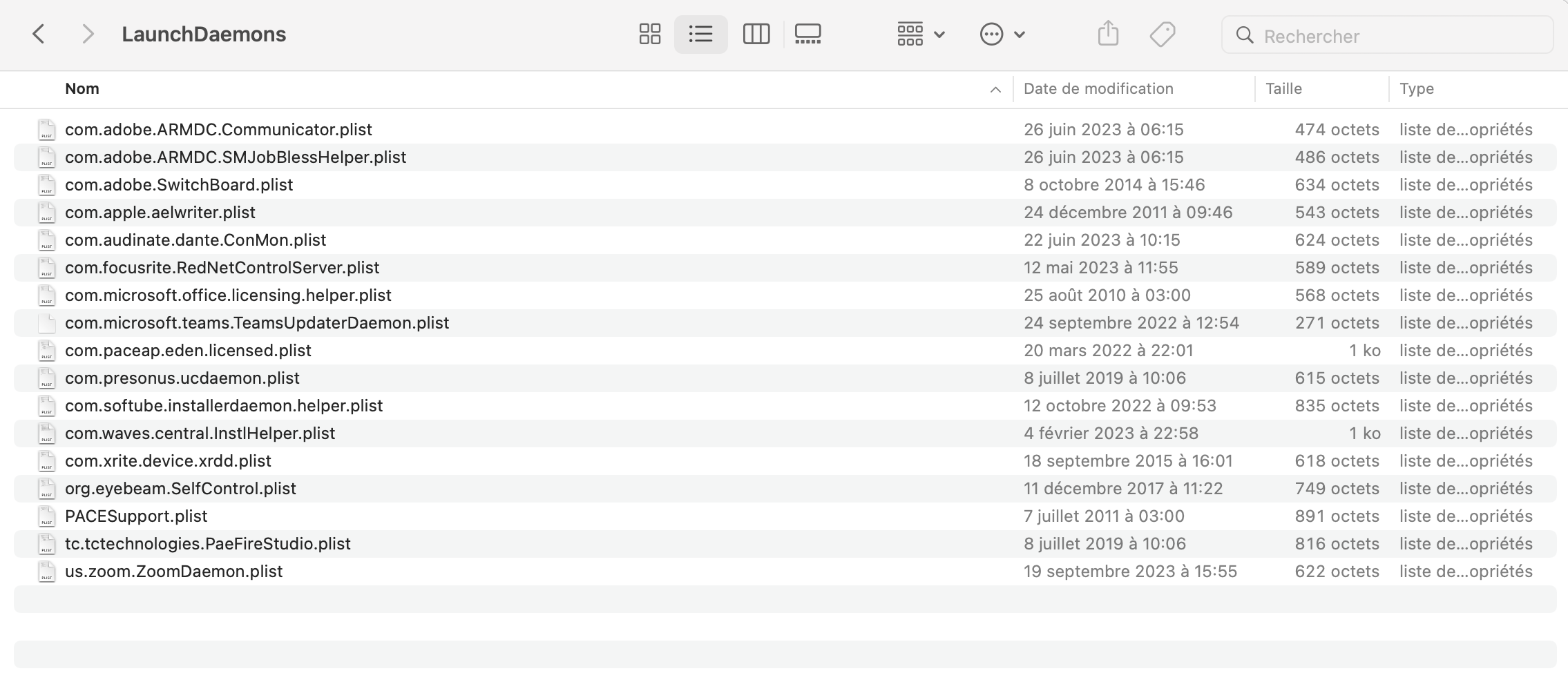
Task: Click the com.adobe.ARMDC.SMJobBlessHelper.plist file icon
Action: click(x=47, y=157)
